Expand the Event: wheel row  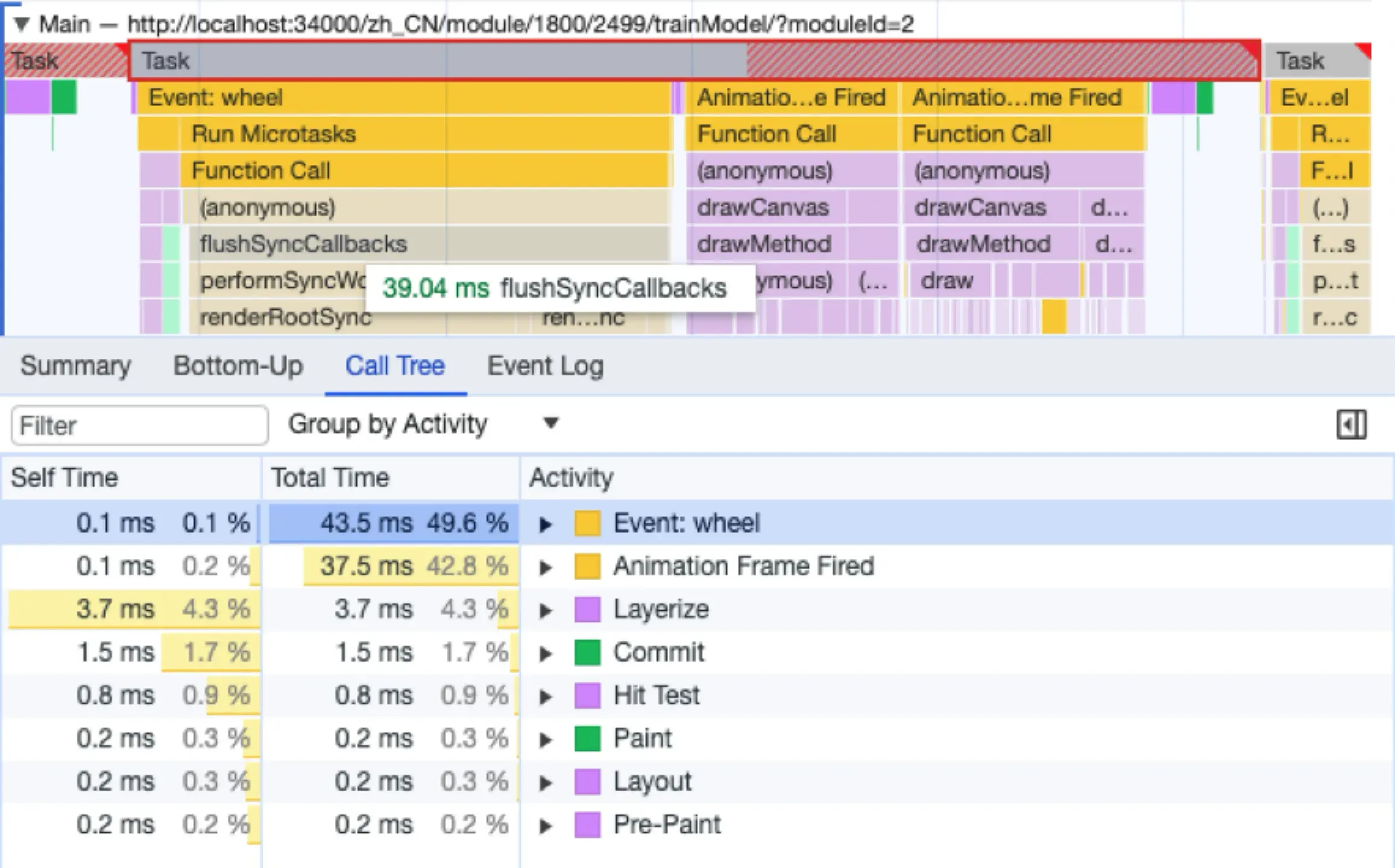(546, 524)
